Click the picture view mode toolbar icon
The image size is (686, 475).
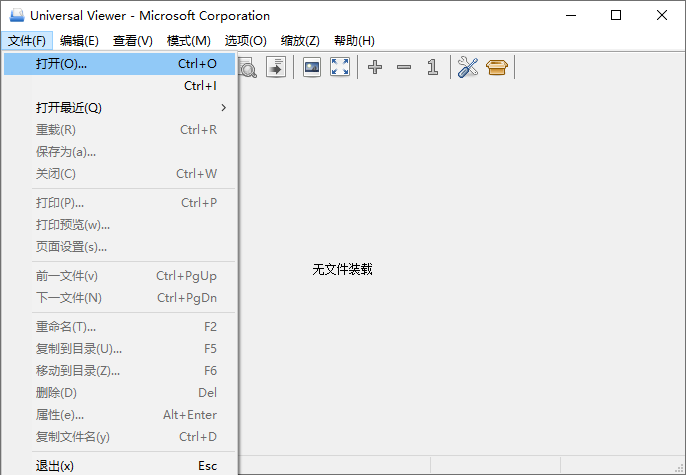point(312,67)
